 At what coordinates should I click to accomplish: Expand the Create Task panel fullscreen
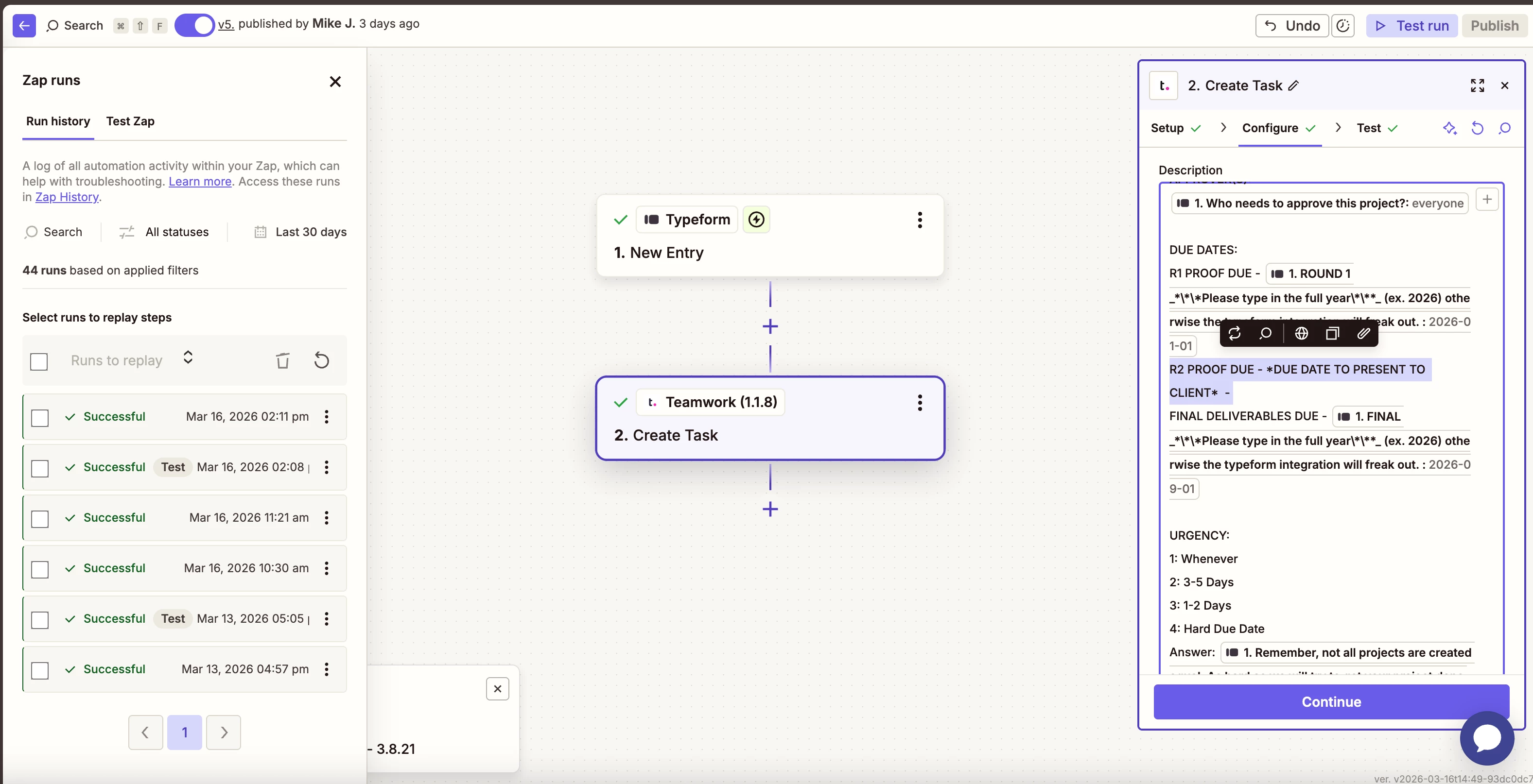point(1477,85)
